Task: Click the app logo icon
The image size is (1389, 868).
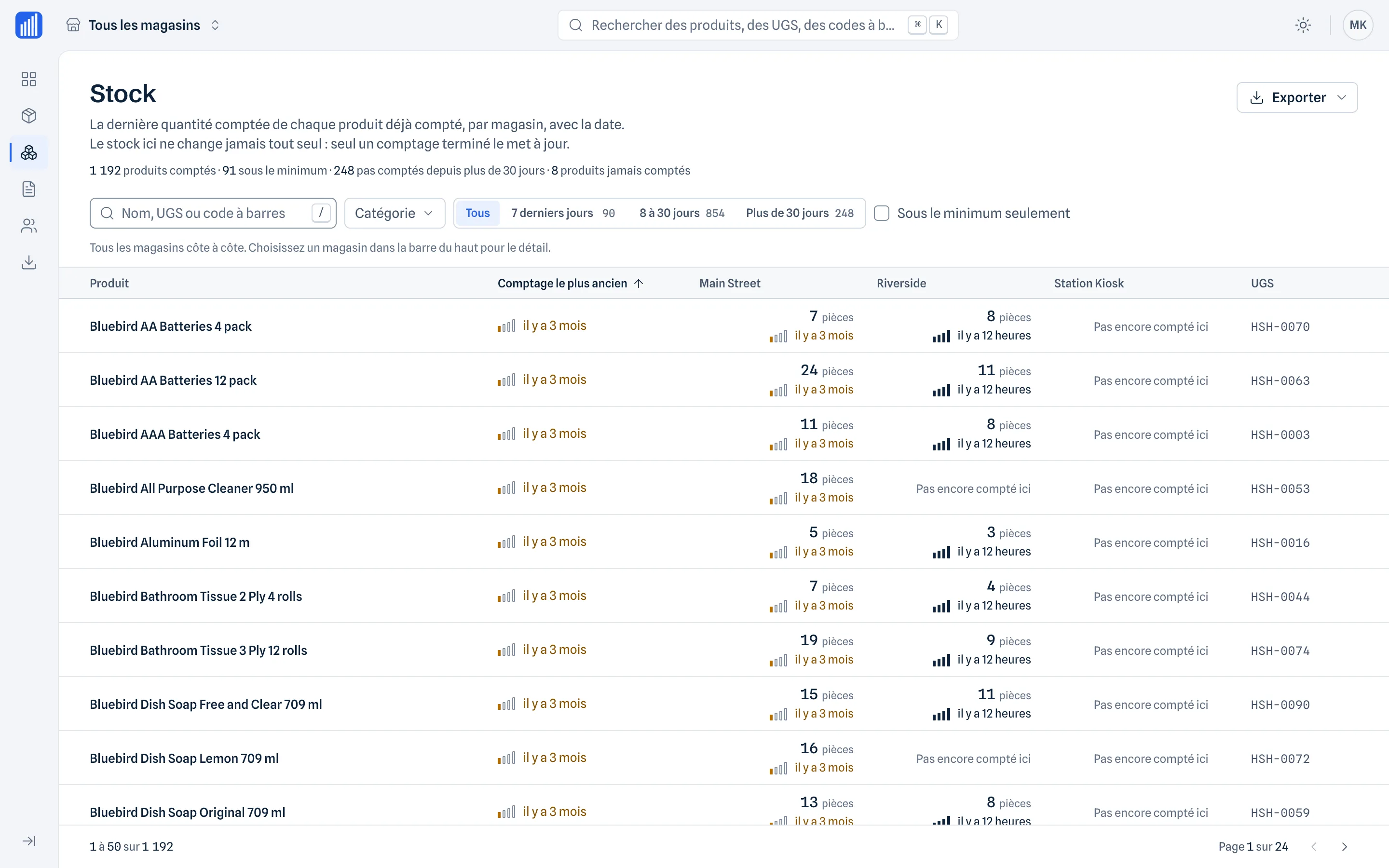Action: click(x=29, y=25)
